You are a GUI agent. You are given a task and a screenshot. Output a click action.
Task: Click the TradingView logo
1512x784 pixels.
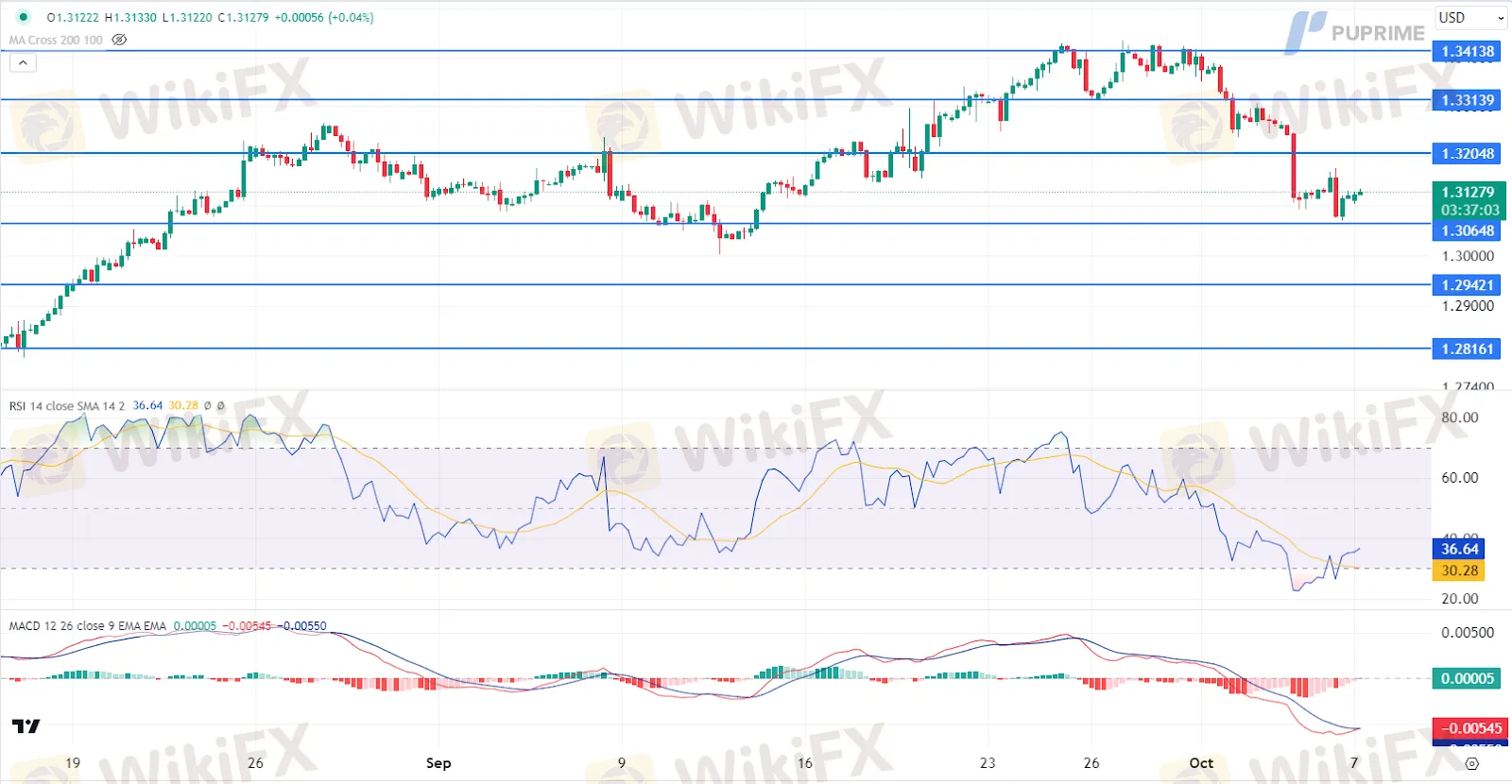click(26, 725)
